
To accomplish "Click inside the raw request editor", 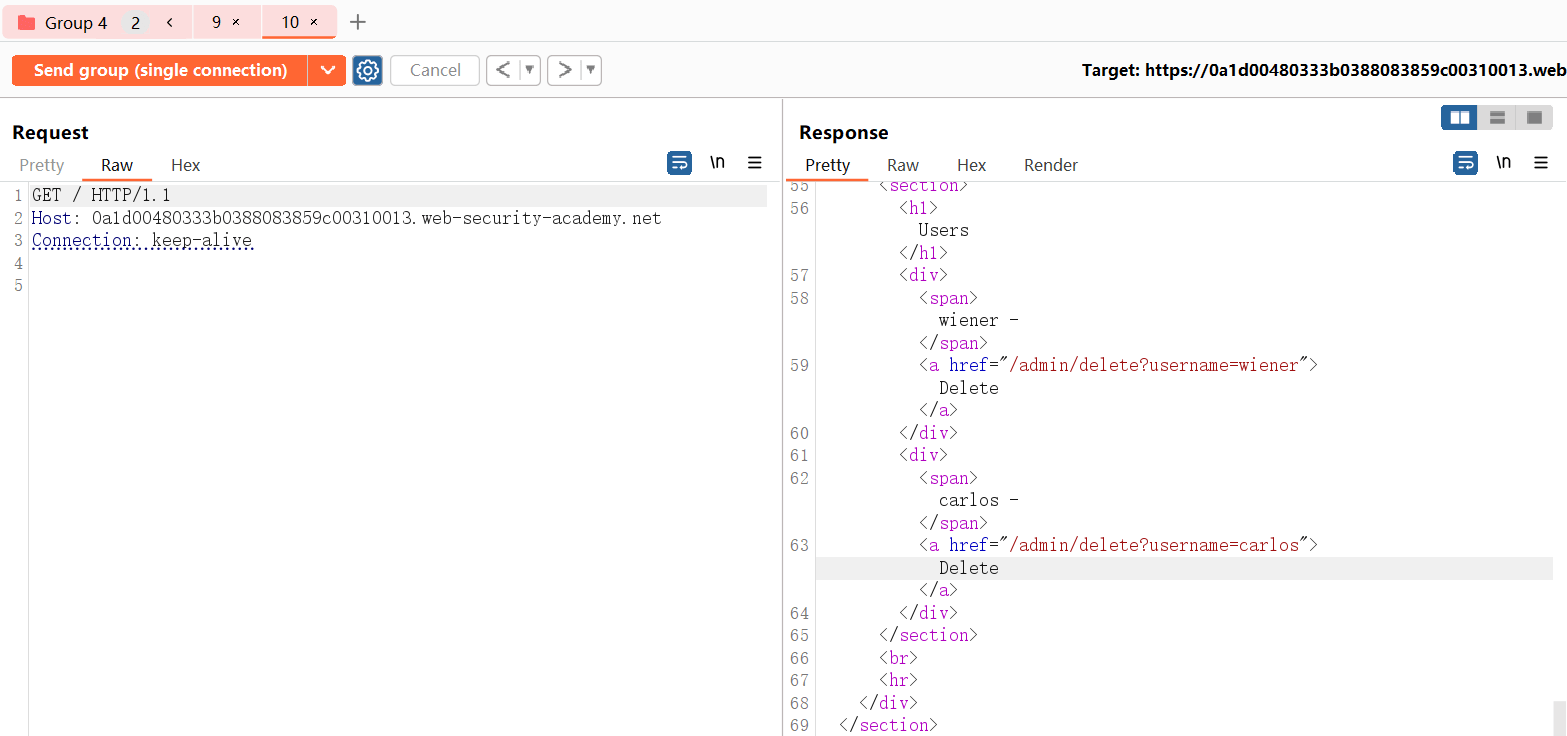I will [x=400, y=450].
